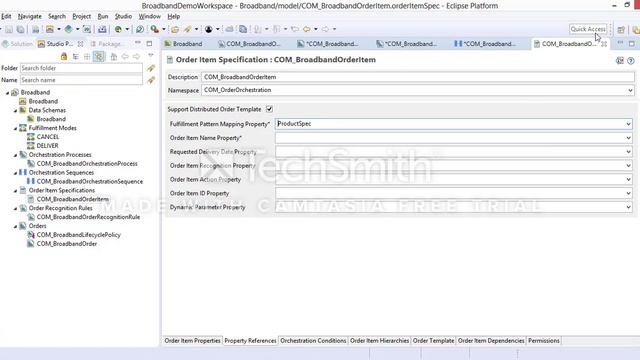Minimize the editor area
Image resolution: width=640 pixels, height=360 pixels.
(x=620, y=43)
